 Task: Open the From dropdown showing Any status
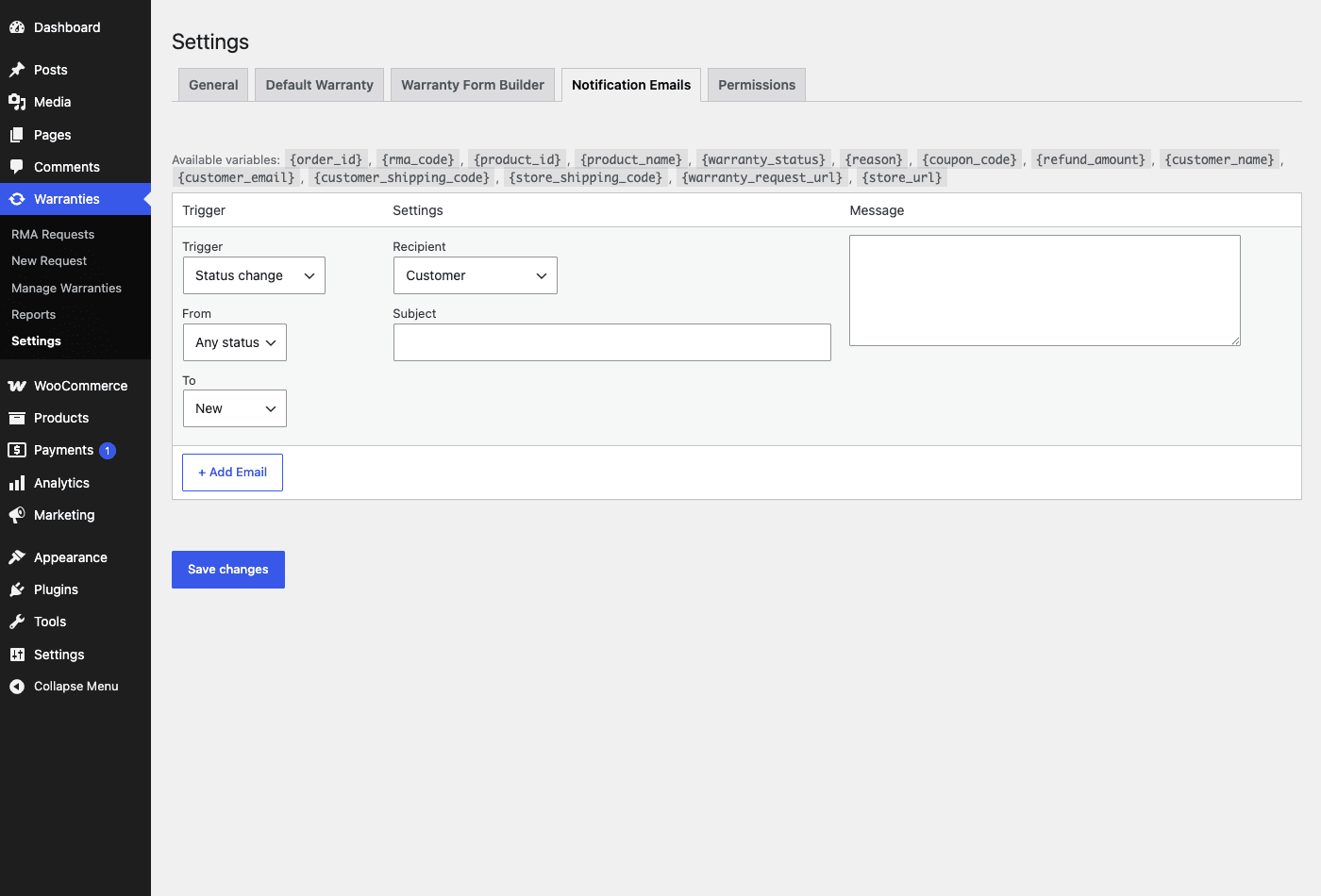(x=235, y=342)
